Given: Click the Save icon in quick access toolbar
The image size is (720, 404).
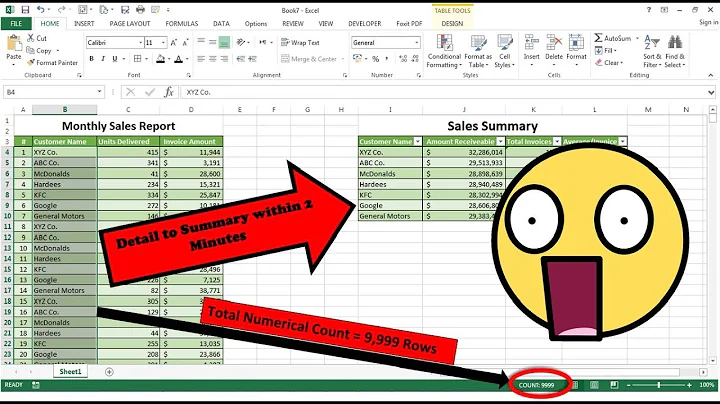Looking at the screenshot, I should coord(25,10).
